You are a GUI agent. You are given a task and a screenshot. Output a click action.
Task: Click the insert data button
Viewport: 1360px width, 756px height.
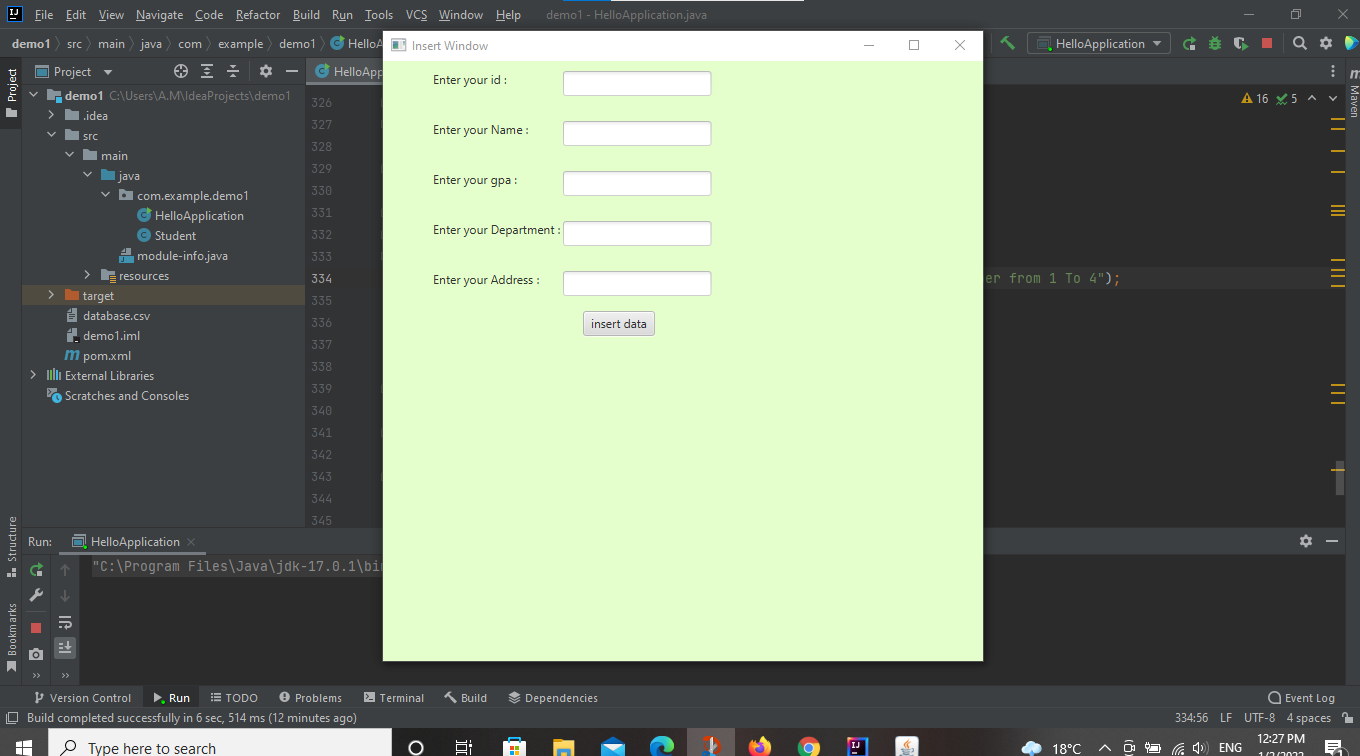point(619,324)
